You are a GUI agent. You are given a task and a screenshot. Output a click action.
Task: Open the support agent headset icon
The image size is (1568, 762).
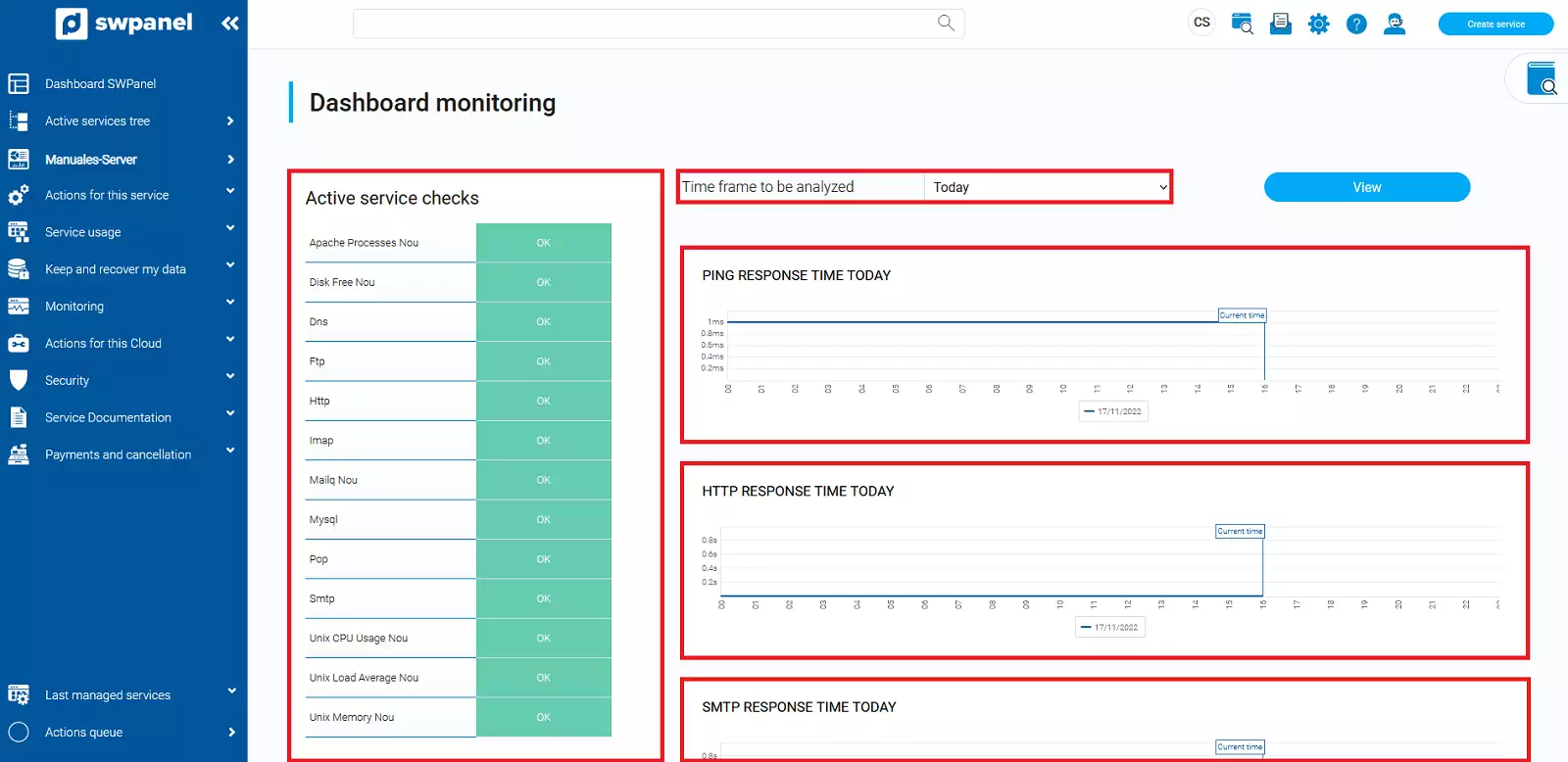pos(1395,24)
